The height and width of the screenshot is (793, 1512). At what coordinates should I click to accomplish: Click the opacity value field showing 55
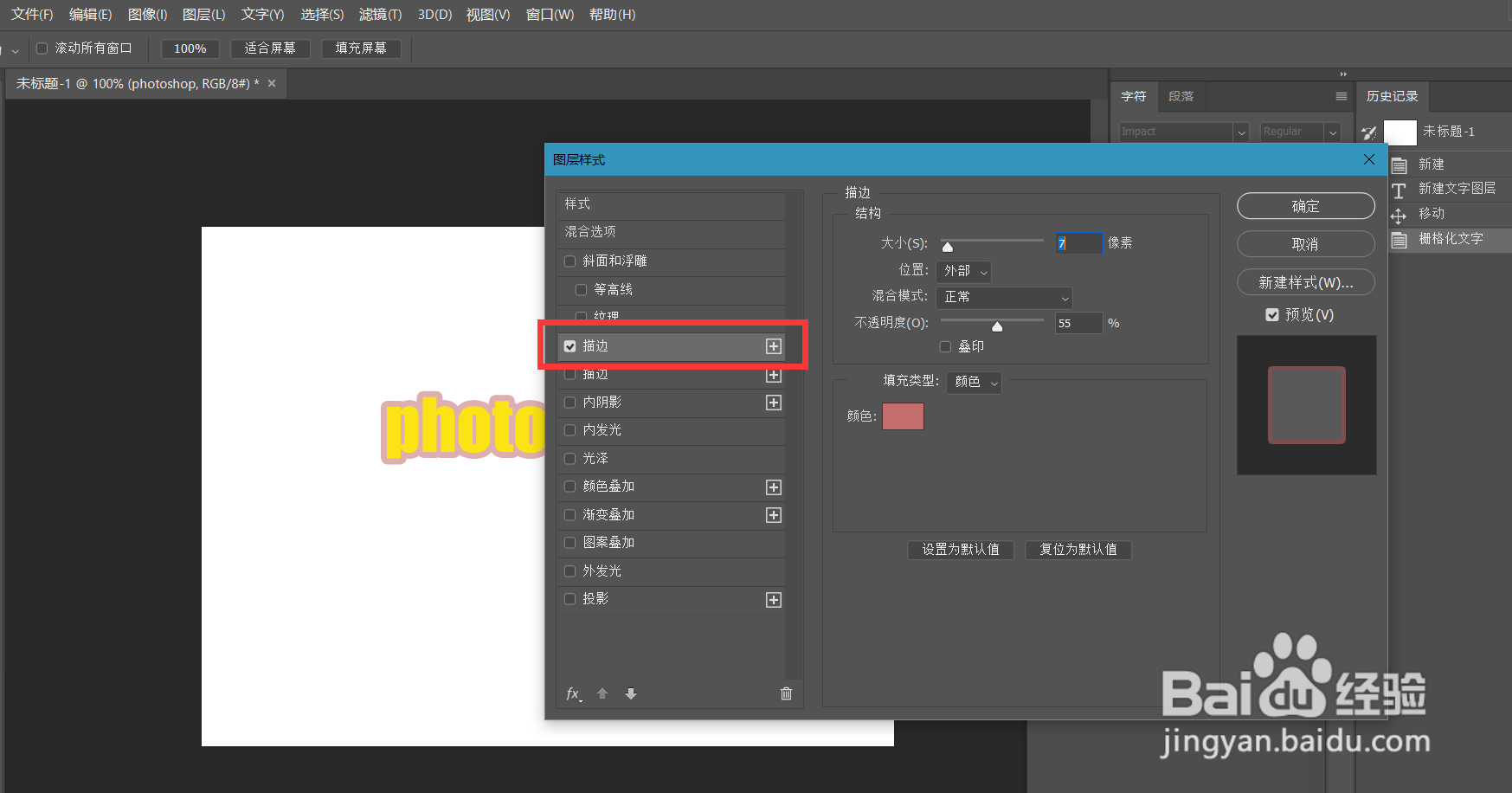[x=1079, y=323]
